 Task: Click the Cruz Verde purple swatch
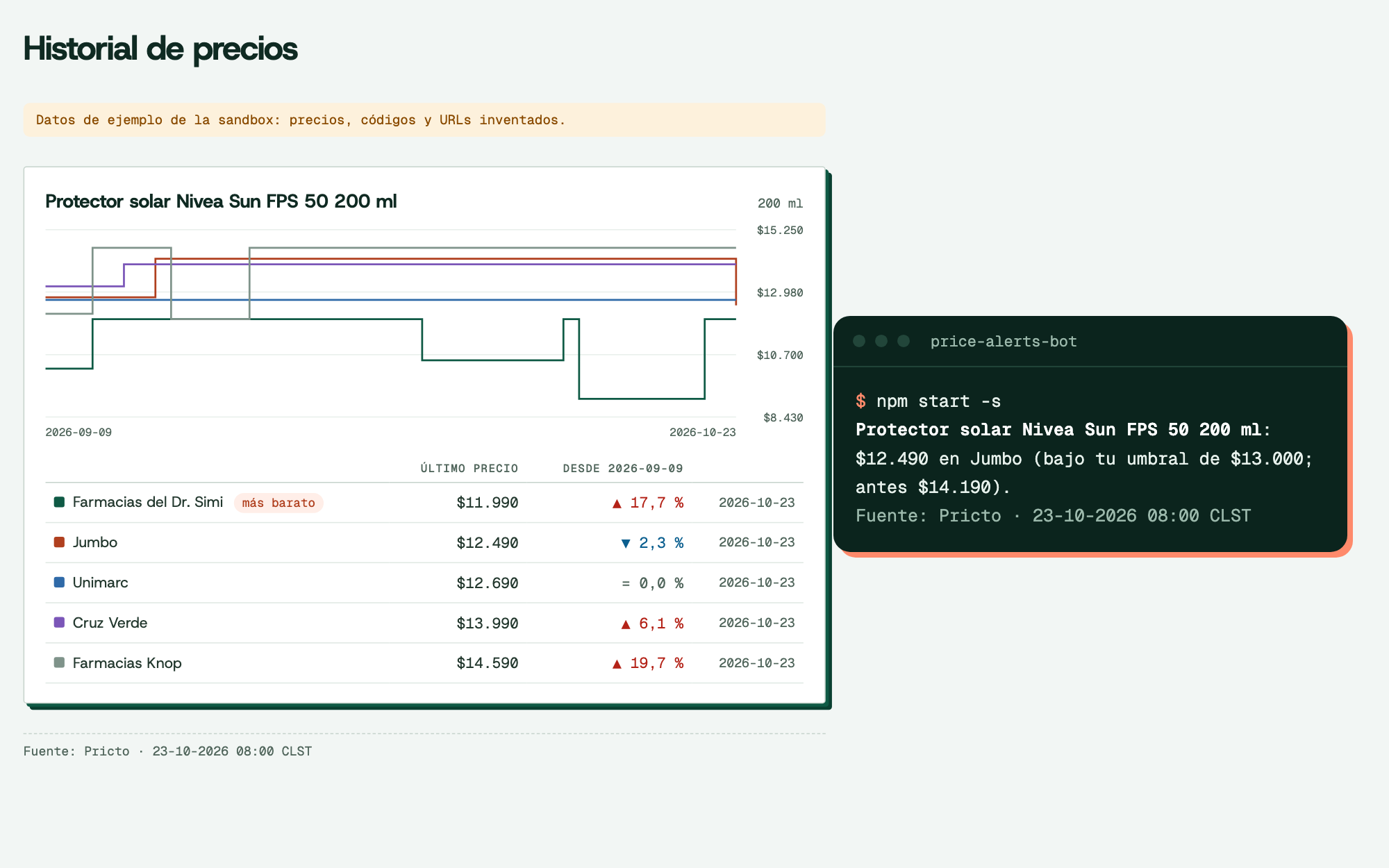tap(59, 622)
